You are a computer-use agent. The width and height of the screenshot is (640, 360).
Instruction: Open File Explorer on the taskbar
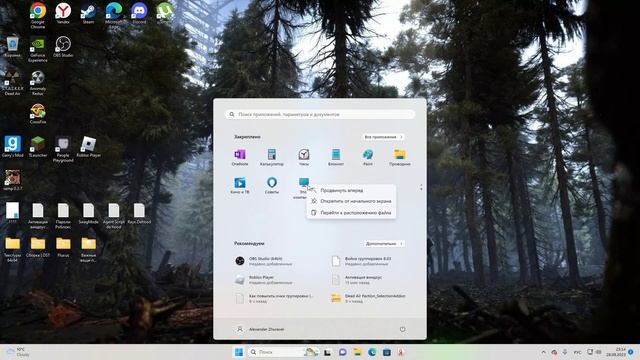click(x=357, y=352)
